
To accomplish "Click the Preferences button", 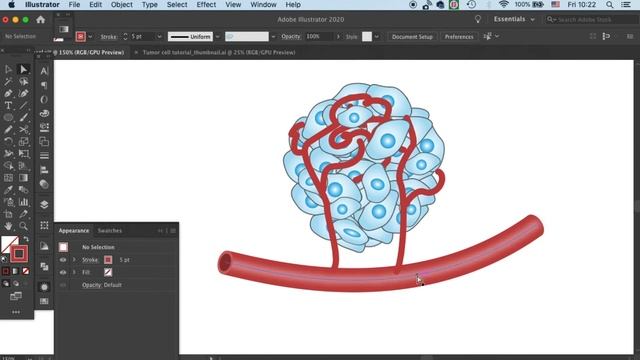I will point(459,36).
